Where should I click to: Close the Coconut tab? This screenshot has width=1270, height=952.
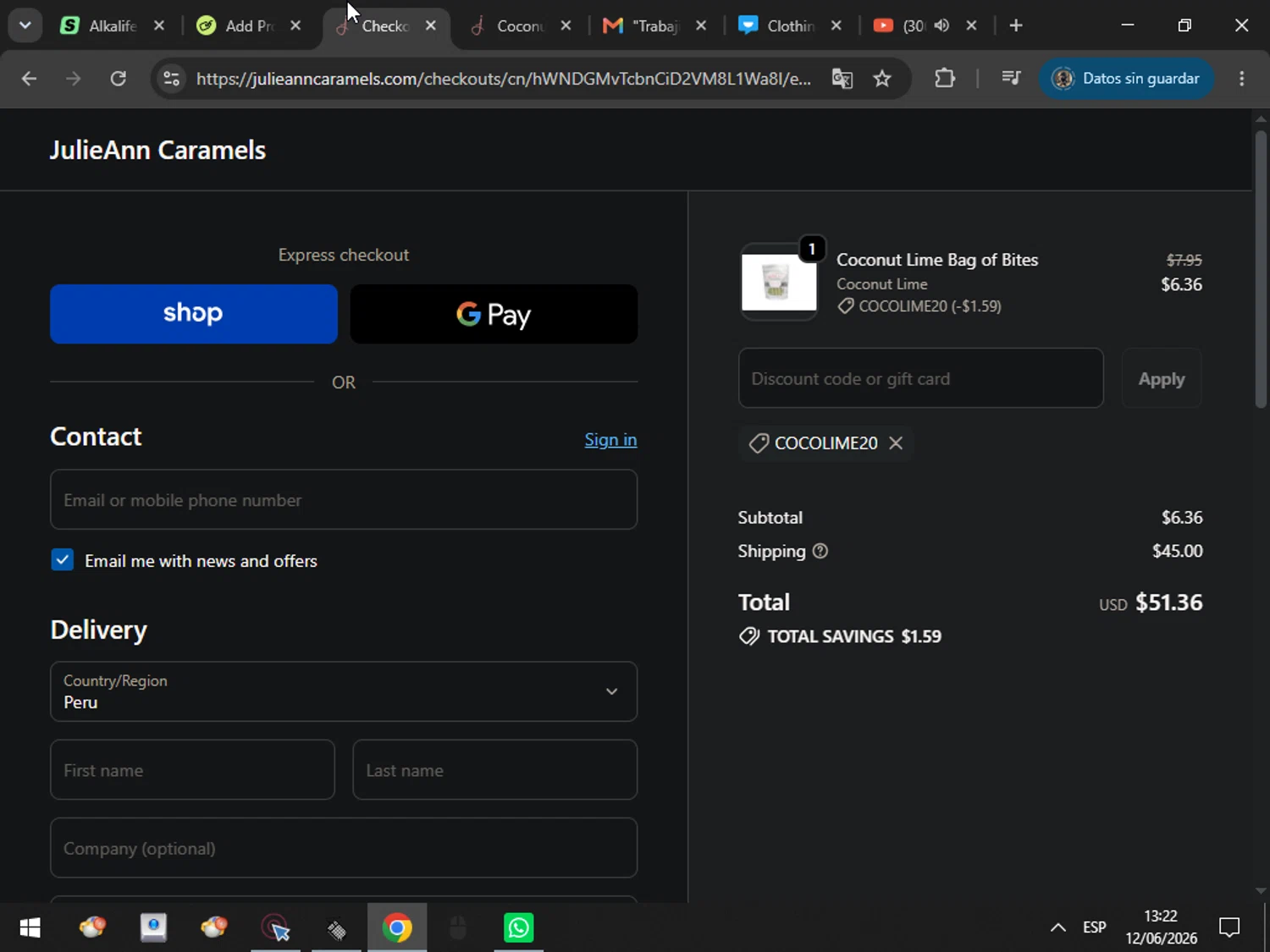click(566, 25)
